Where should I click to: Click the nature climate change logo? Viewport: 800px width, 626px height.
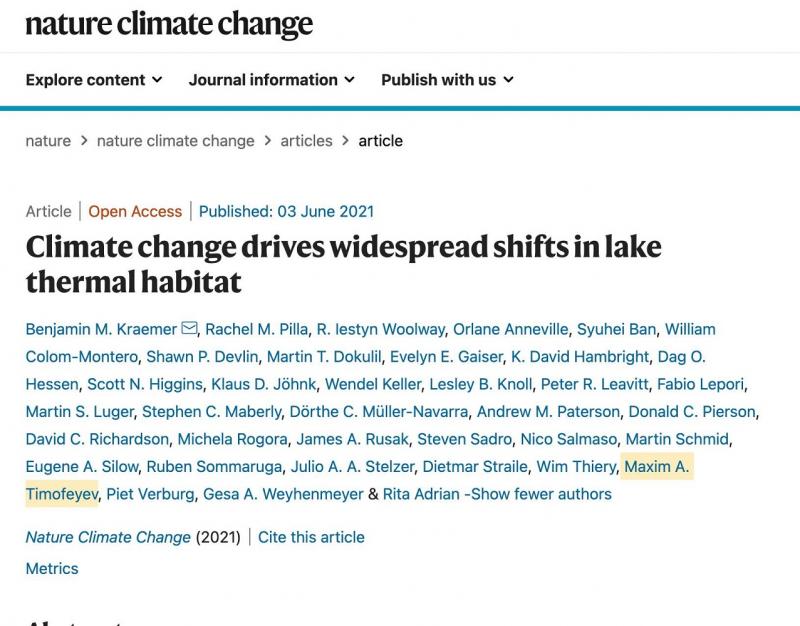(169, 24)
